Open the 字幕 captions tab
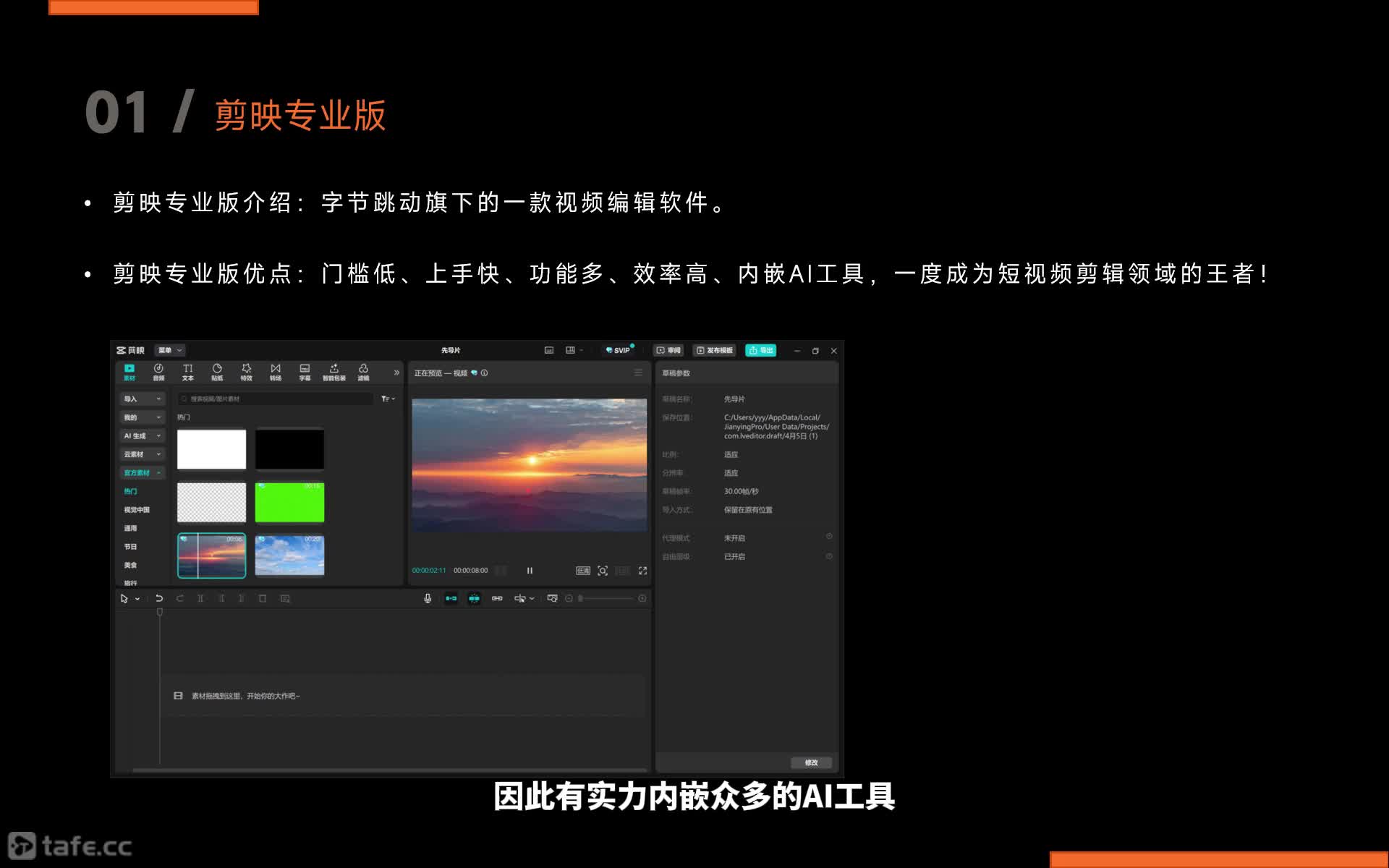1389x868 pixels. pos(305,373)
